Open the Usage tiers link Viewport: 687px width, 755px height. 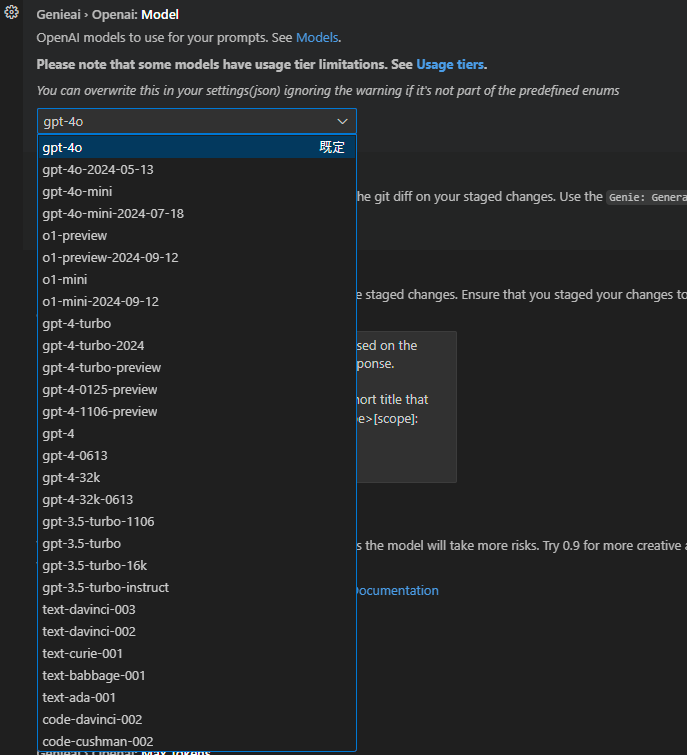450,64
